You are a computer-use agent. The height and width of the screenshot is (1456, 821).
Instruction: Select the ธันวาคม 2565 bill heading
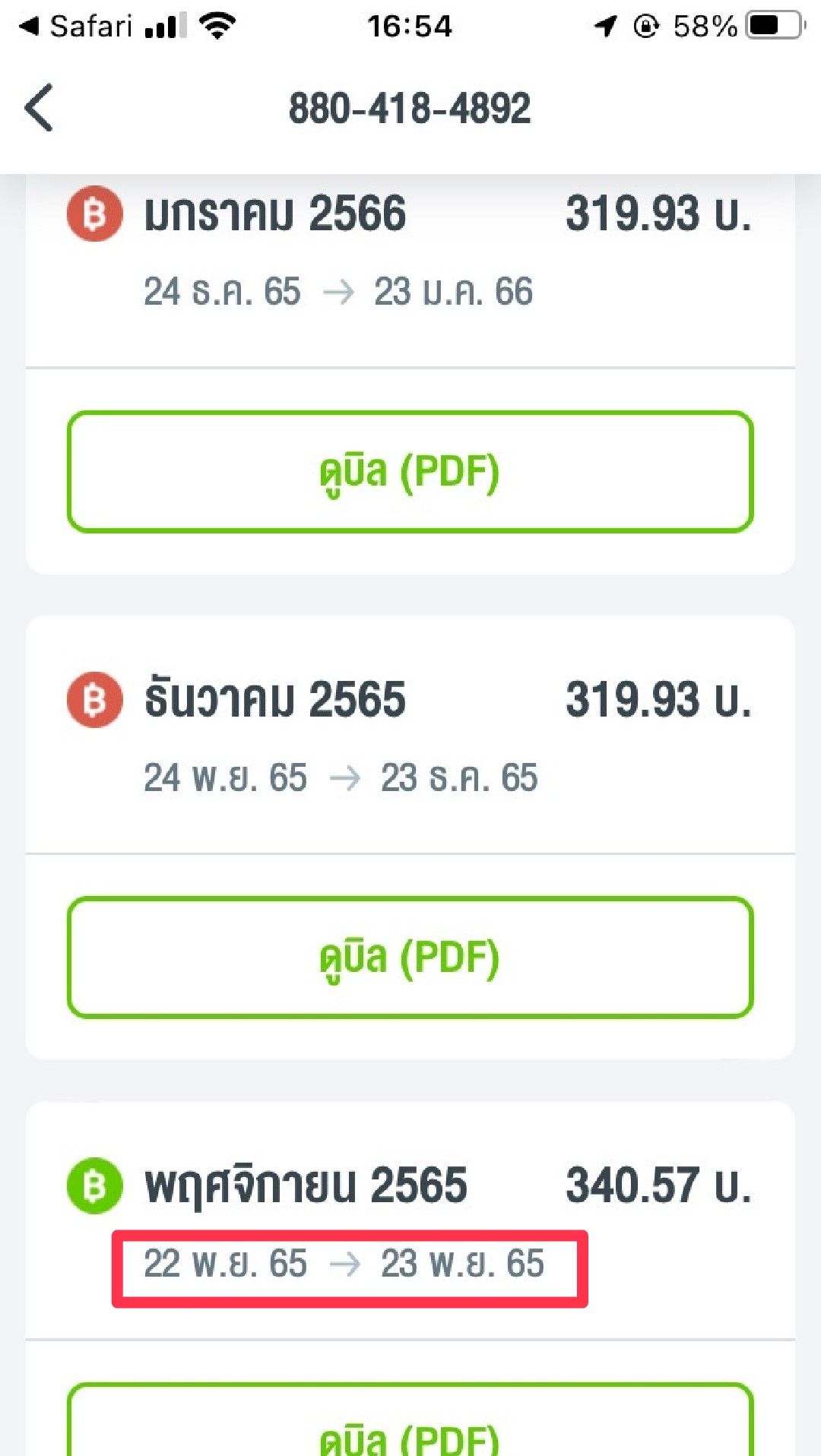[x=275, y=699]
